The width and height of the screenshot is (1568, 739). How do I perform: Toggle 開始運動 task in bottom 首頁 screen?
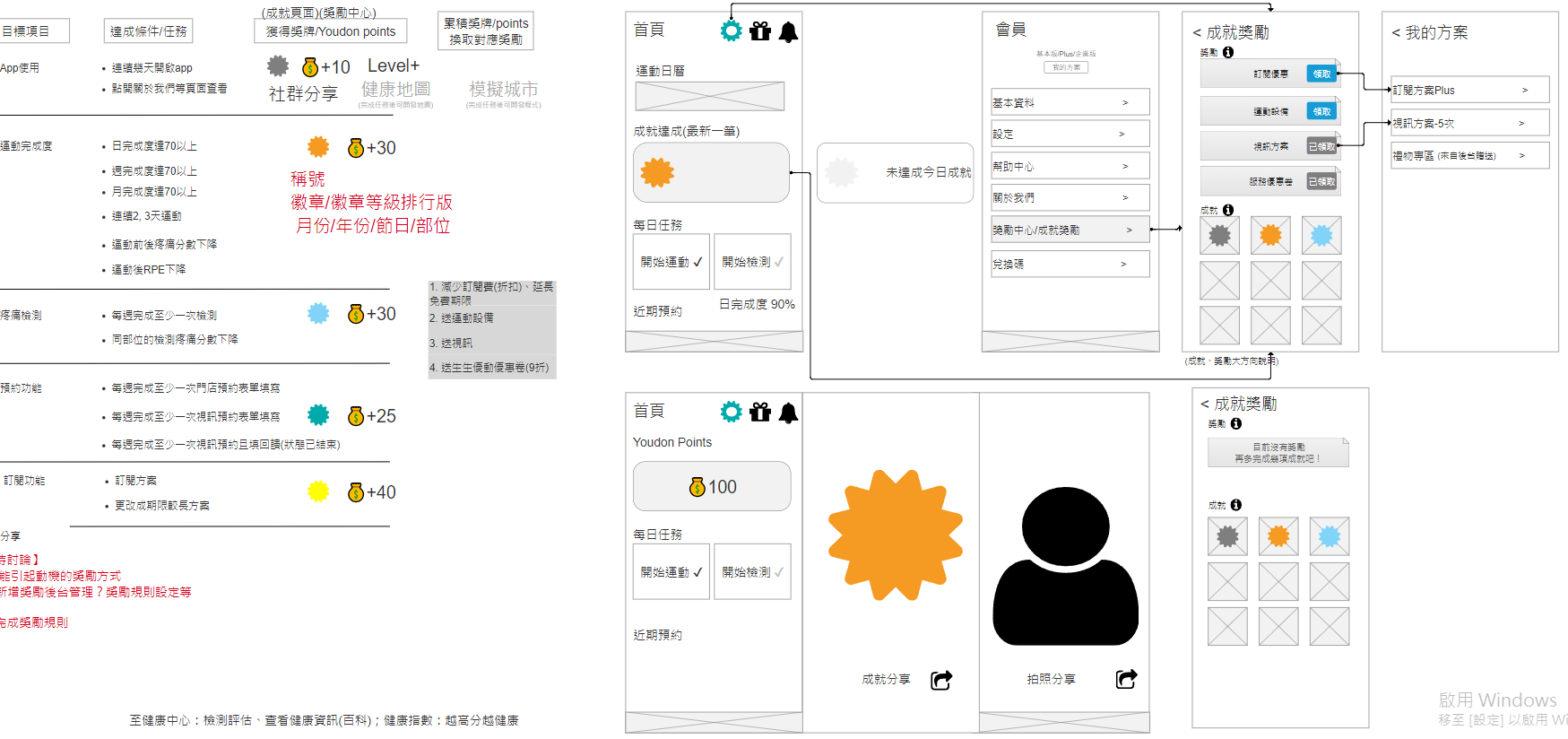click(x=671, y=572)
